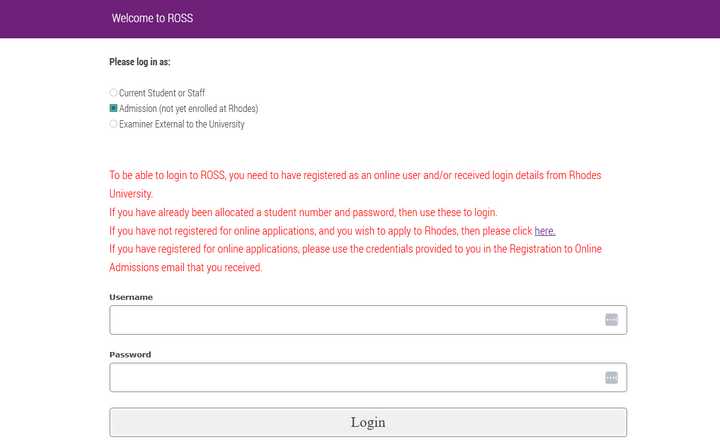Click the 'Please log in as:' heading
The image size is (720, 443).
point(140,62)
